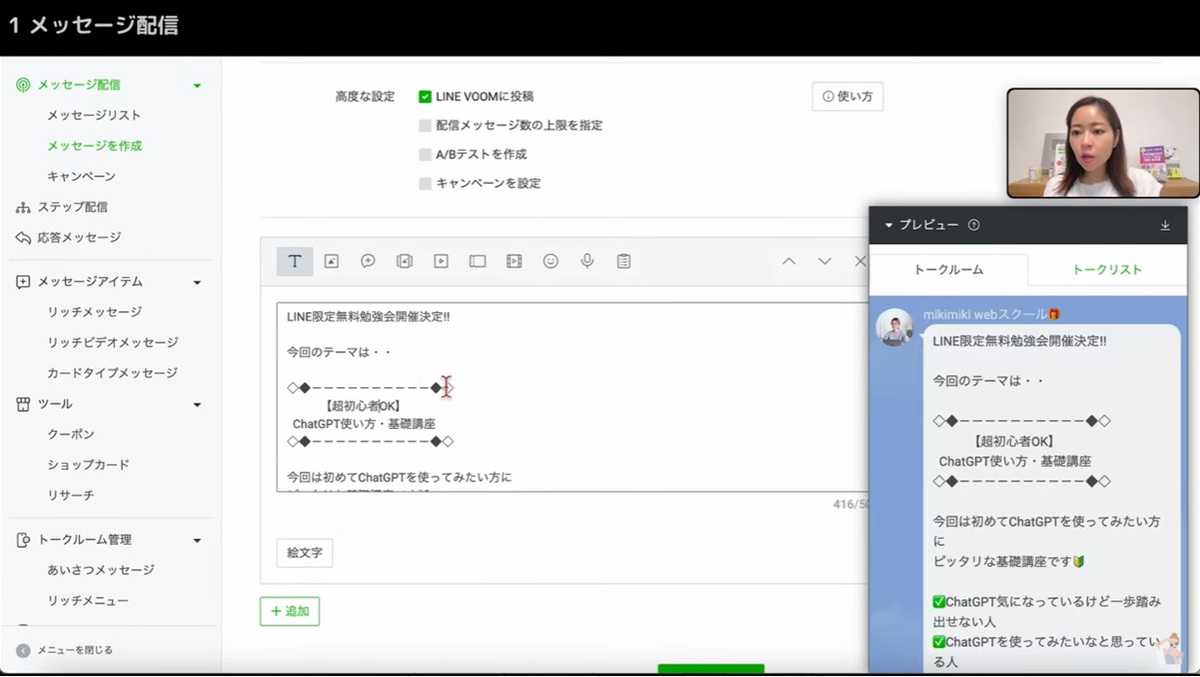
Task: Click the 使い方 help button
Action: 847,97
